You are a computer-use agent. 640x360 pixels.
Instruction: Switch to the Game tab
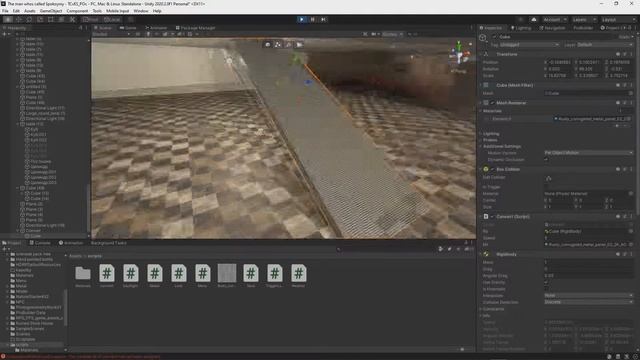(x=128, y=28)
